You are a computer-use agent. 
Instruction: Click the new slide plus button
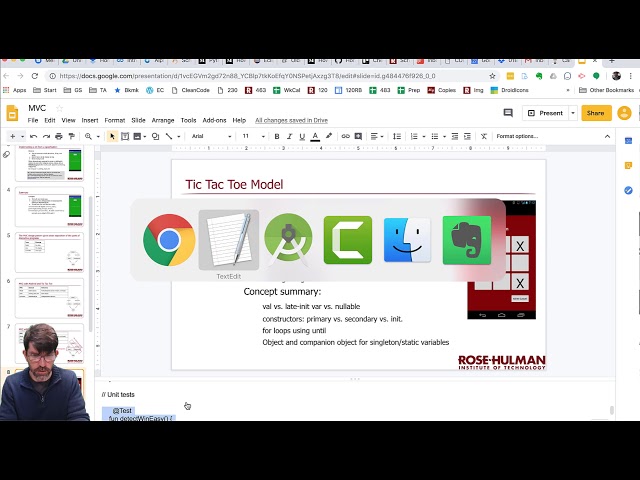click(x=13, y=136)
